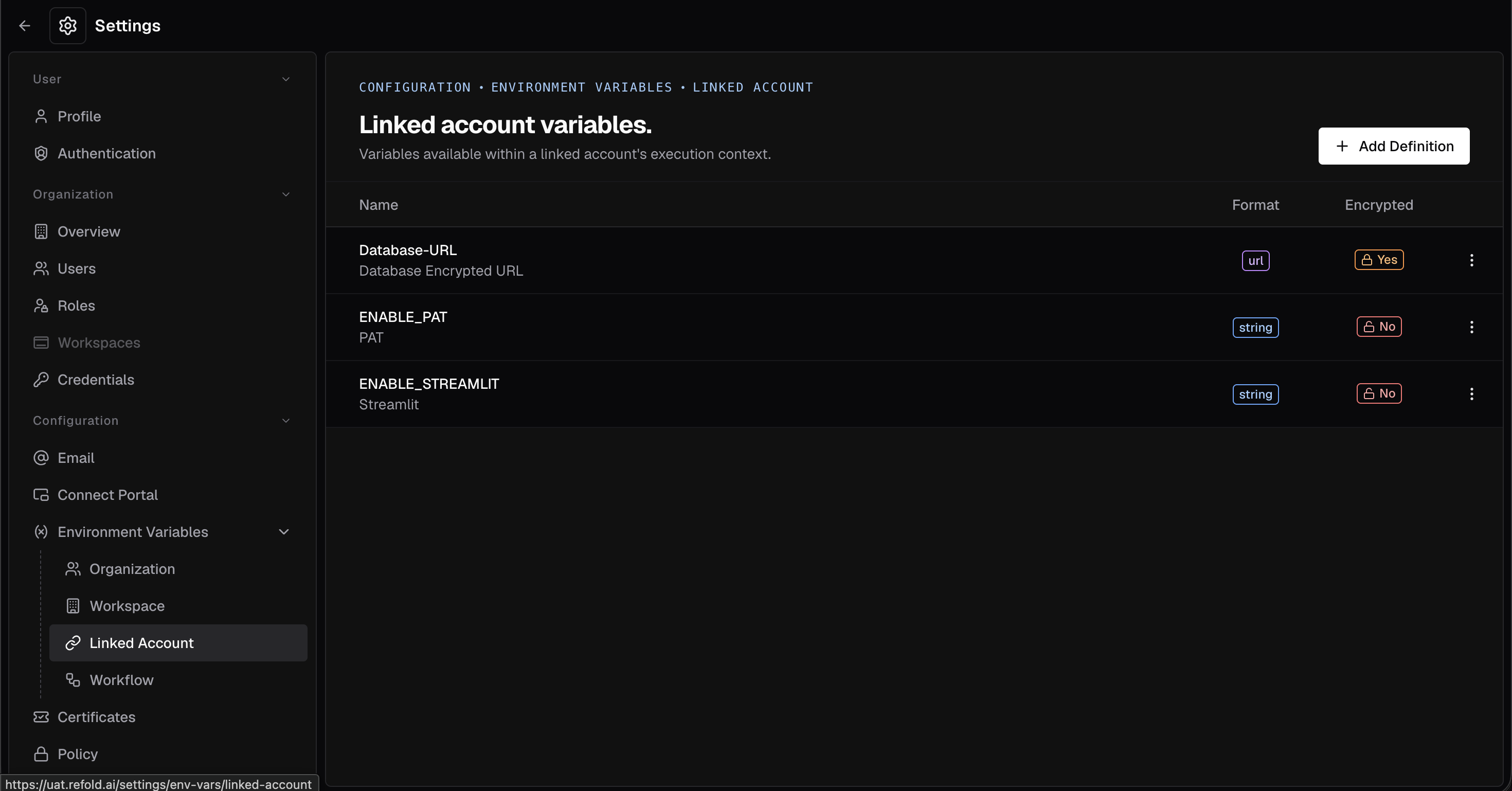Click the Database Encrypted URL description

[441, 271]
